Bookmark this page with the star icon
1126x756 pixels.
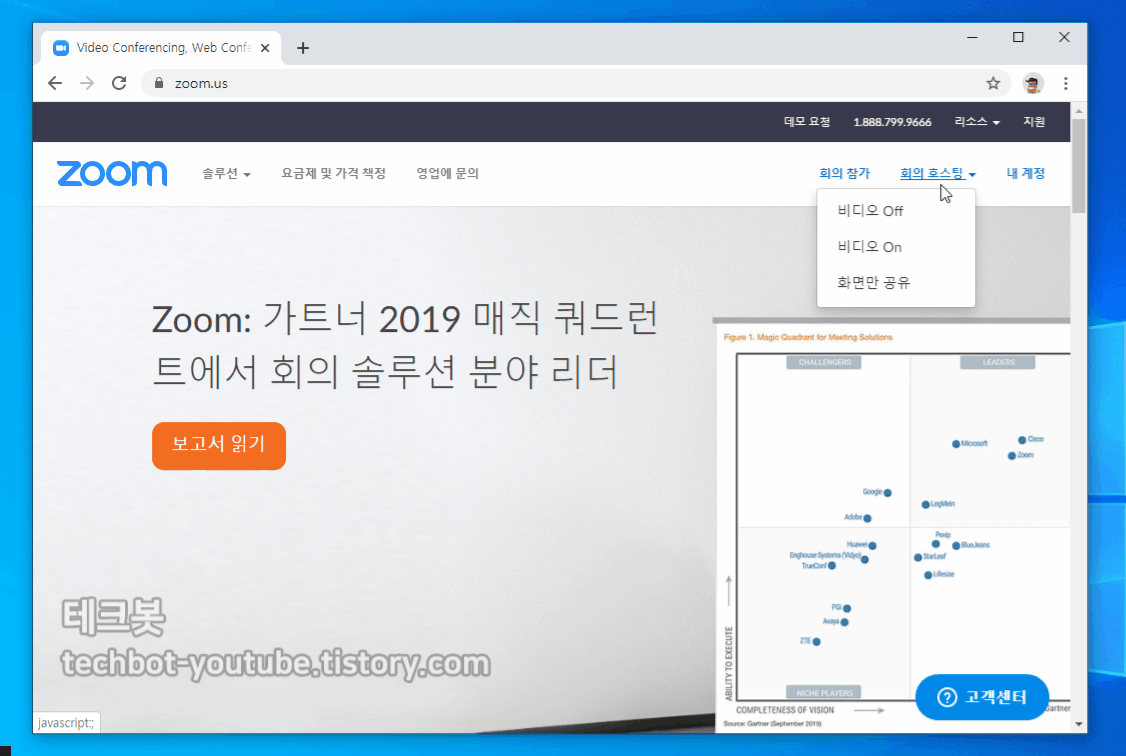[993, 83]
